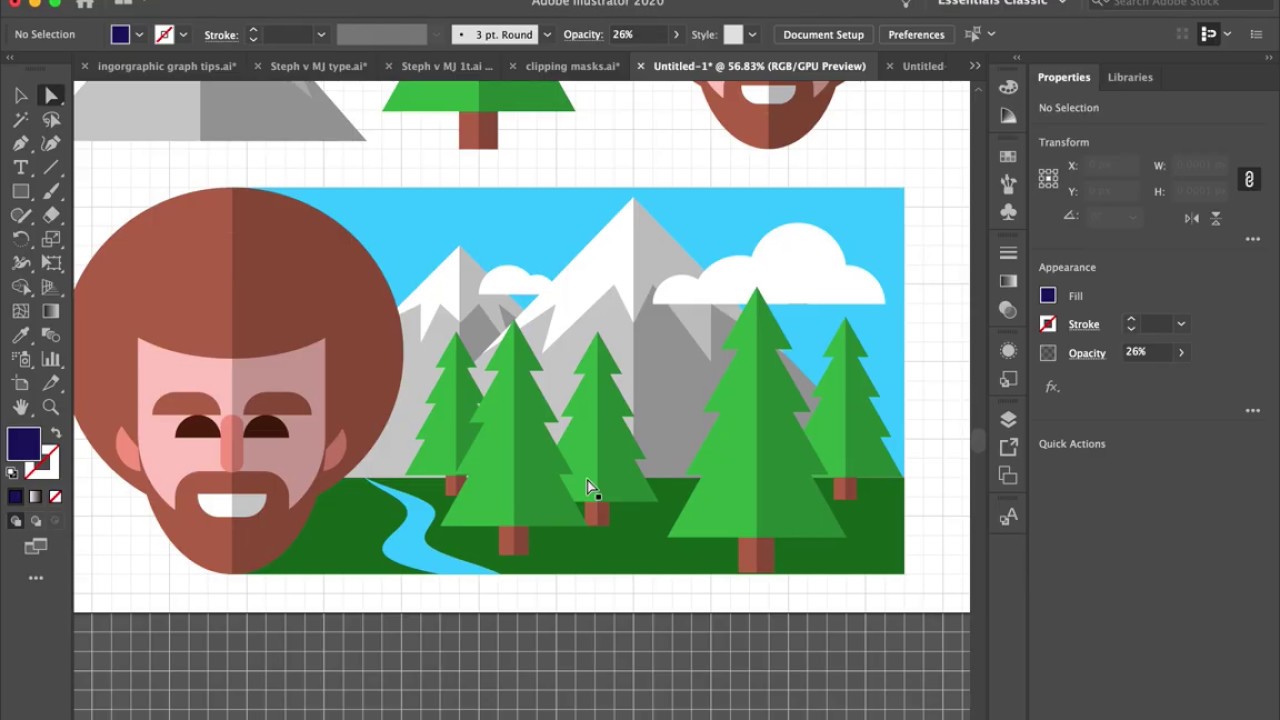Select the Zoom magnifier tool
The height and width of the screenshot is (720, 1280).
(51, 407)
